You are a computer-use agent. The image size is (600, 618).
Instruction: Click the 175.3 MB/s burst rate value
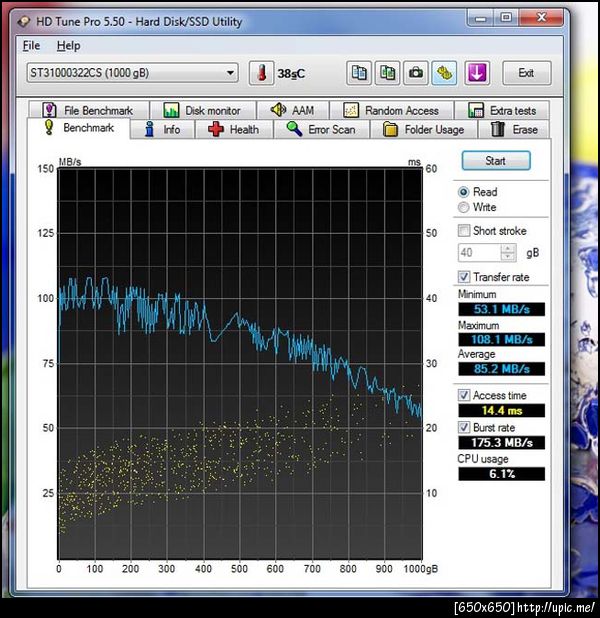click(x=501, y=442)
